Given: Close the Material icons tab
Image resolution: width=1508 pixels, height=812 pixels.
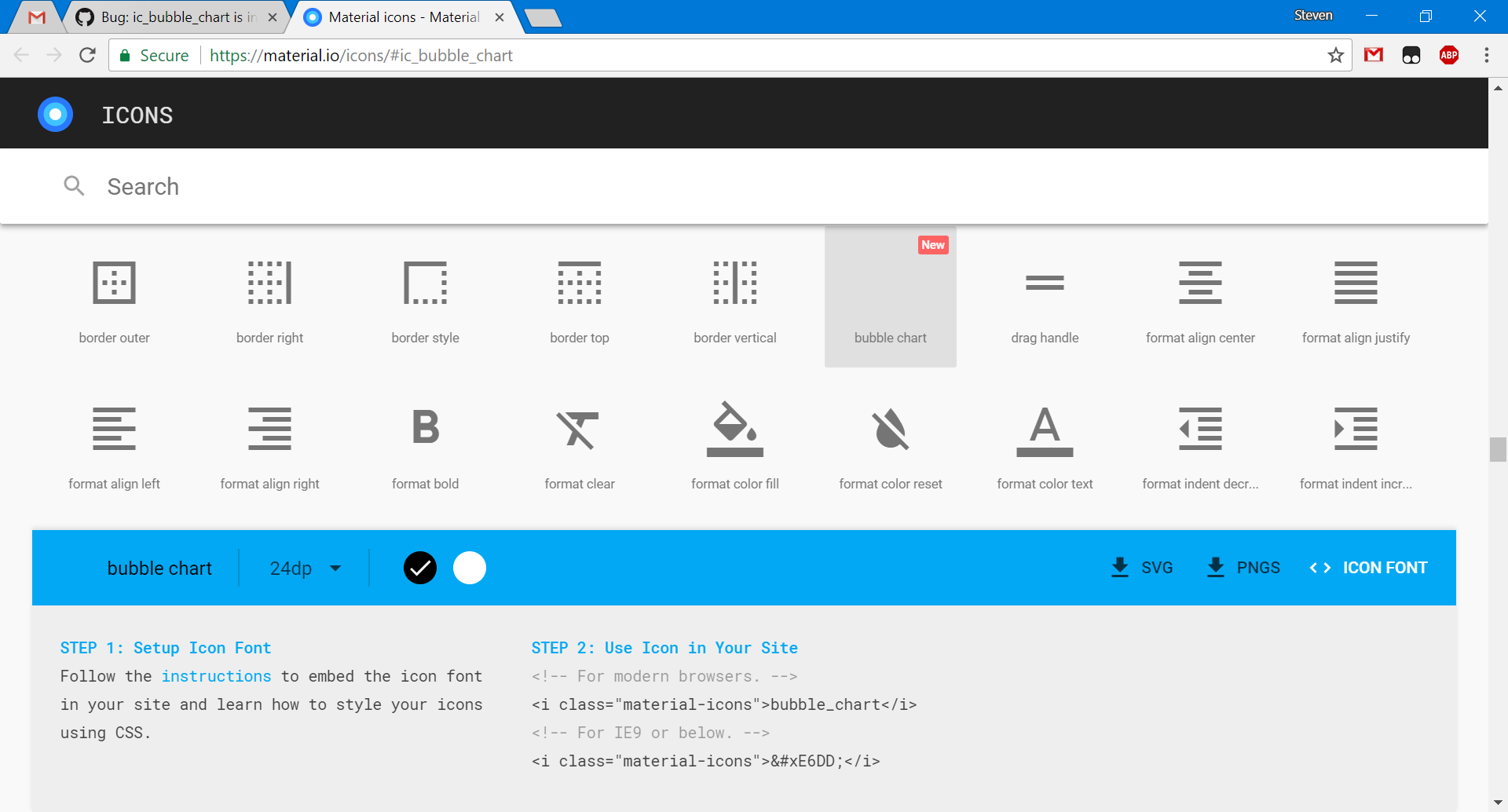Looking at the screenshot, I should point(500,17).
